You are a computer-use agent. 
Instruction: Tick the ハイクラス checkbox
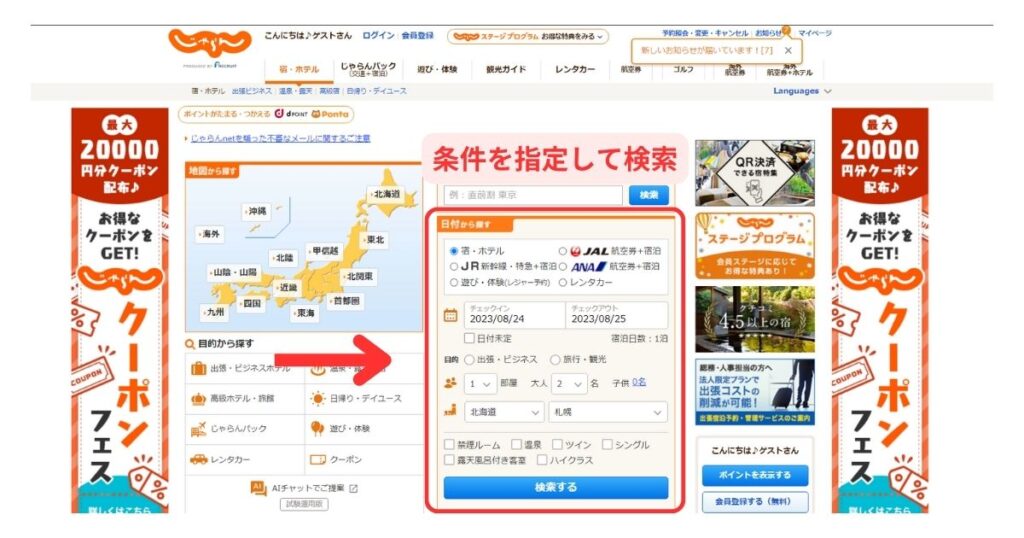[541, 460]
